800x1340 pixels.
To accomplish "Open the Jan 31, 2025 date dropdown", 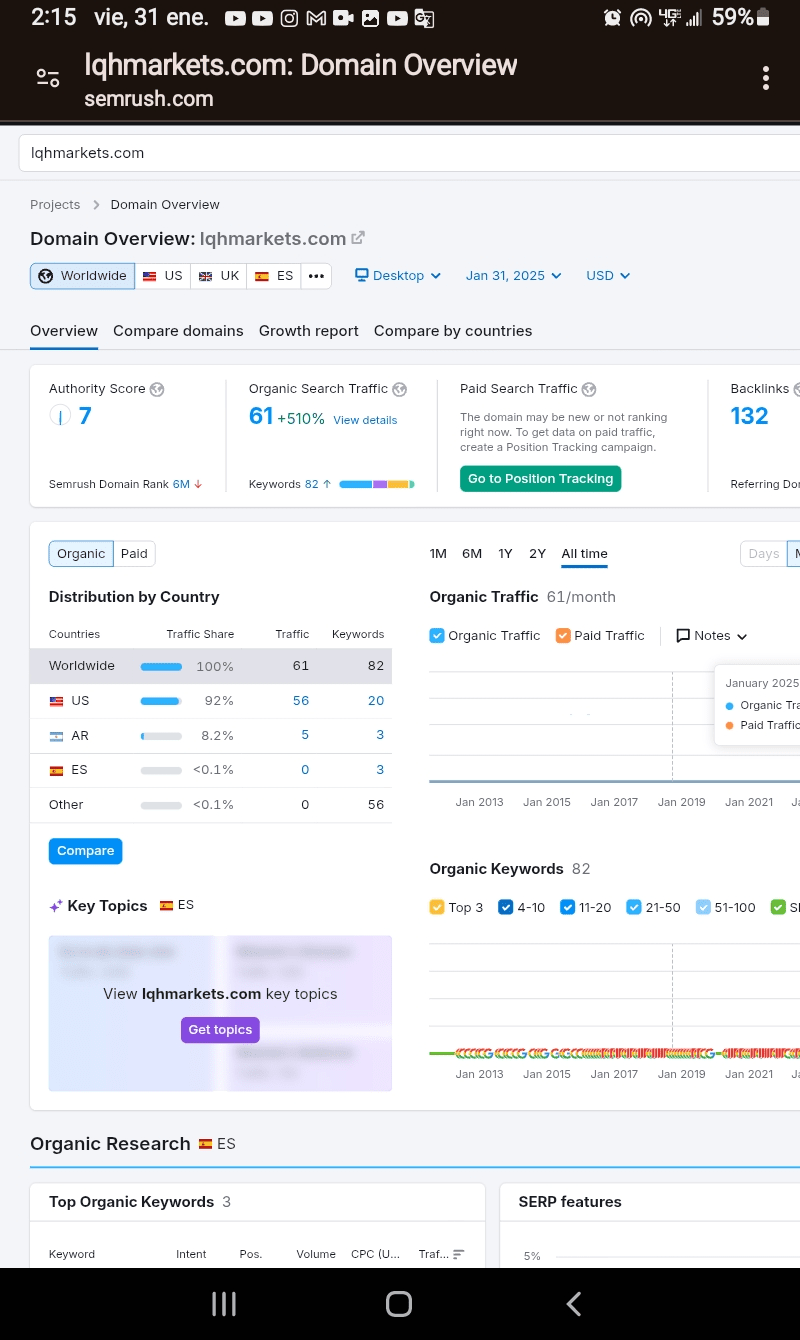I will tap(513, 276).
